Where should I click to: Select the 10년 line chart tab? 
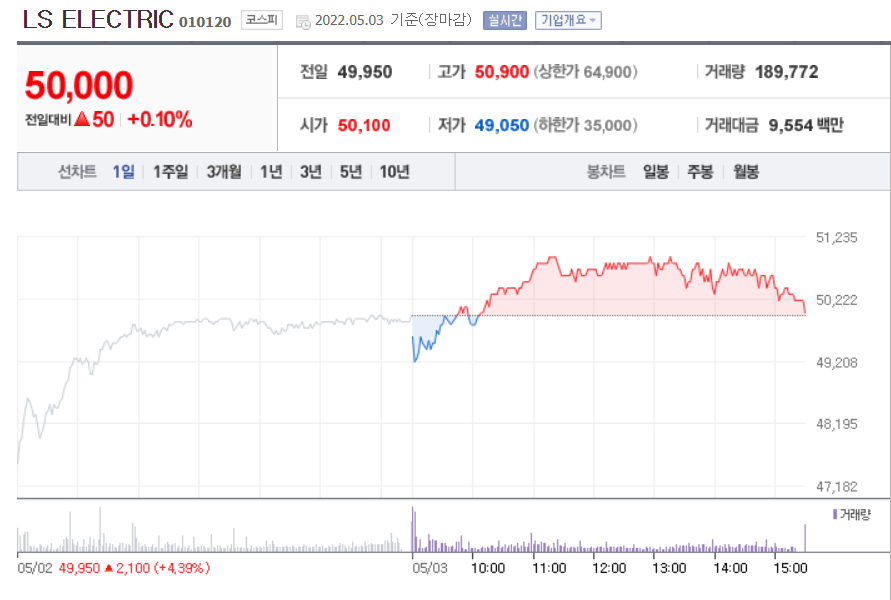[x=394, y=172]
